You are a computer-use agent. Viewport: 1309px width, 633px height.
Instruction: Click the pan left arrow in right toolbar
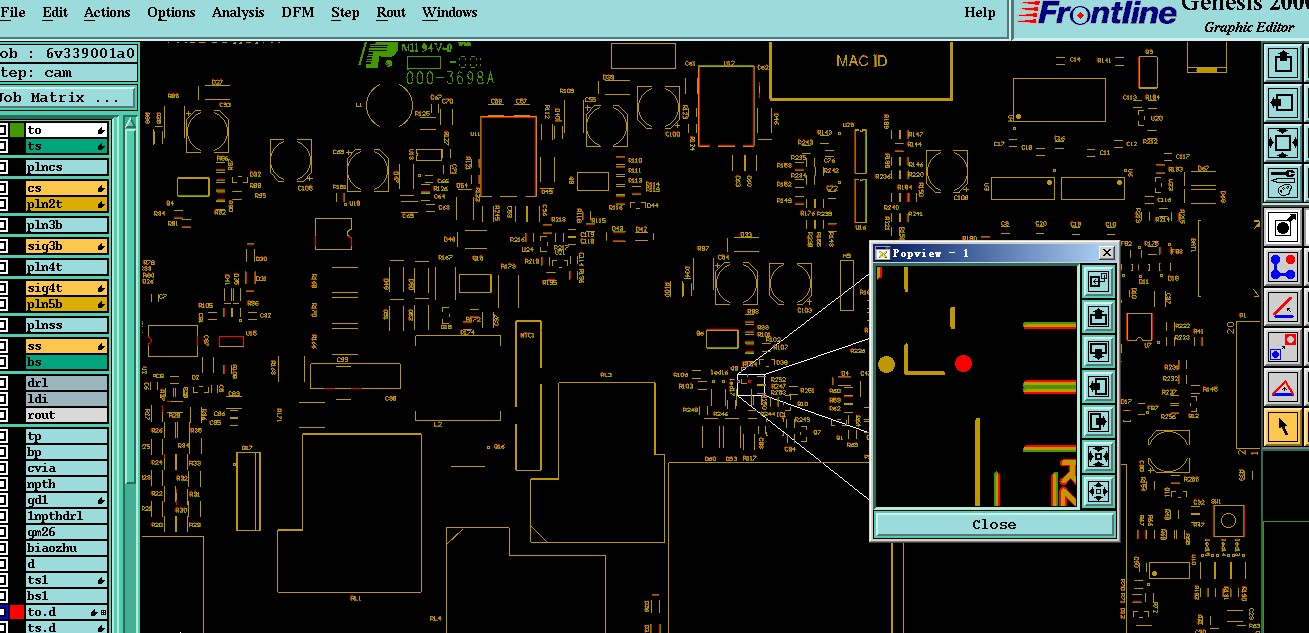(1283, 103)
